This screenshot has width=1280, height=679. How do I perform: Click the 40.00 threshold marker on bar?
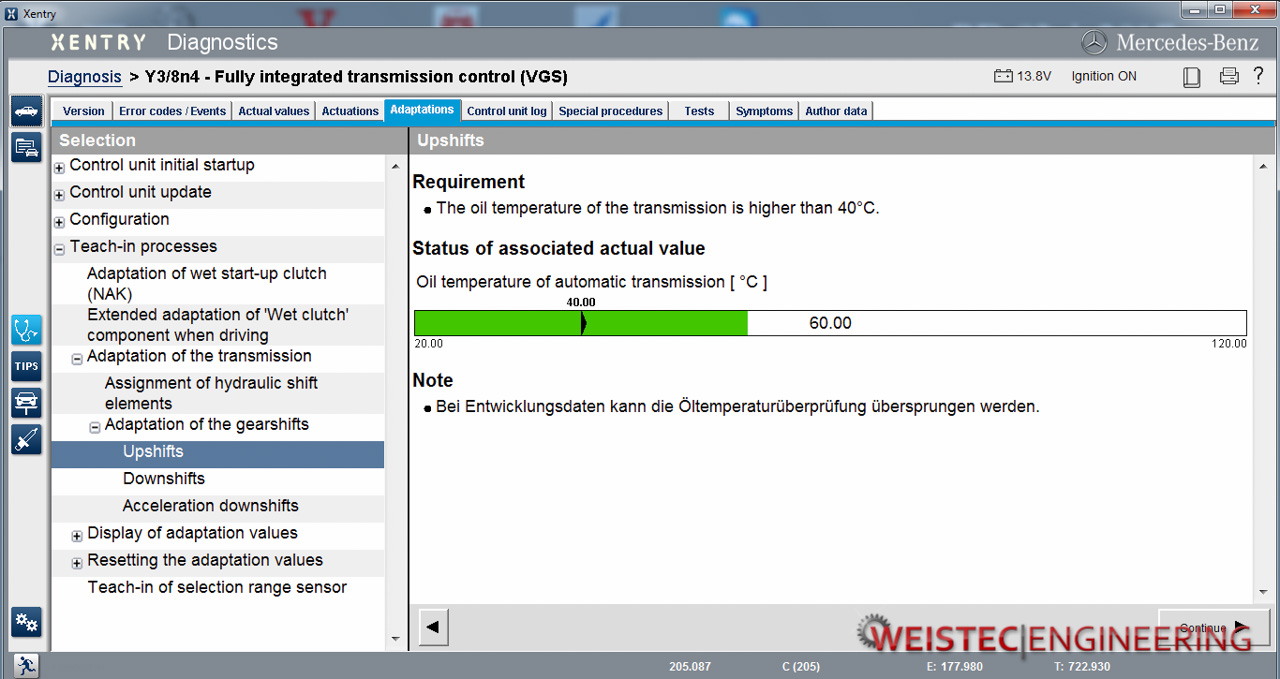(582, 322)
